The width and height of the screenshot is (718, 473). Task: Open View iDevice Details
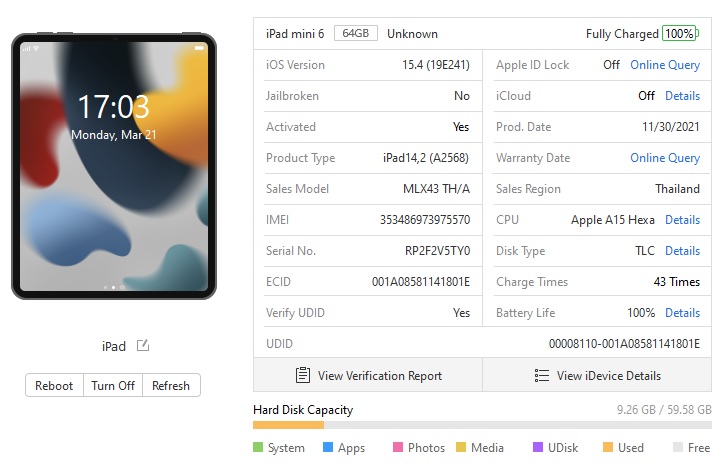(597, 375)
